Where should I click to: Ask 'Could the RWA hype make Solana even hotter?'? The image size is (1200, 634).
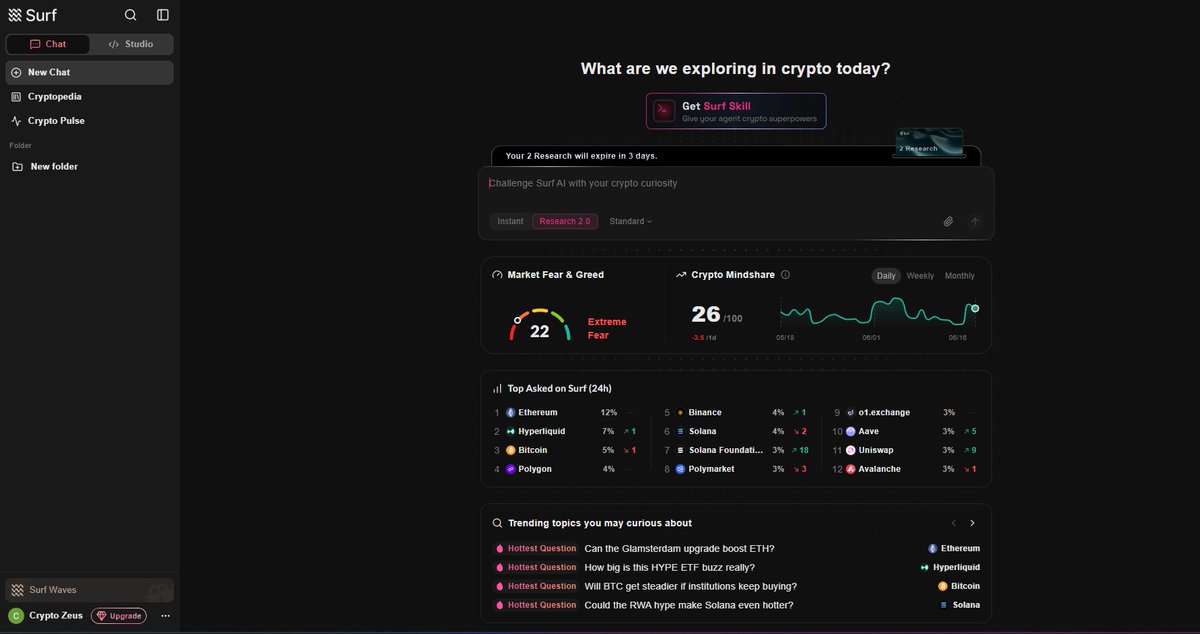tap(689, 605)
